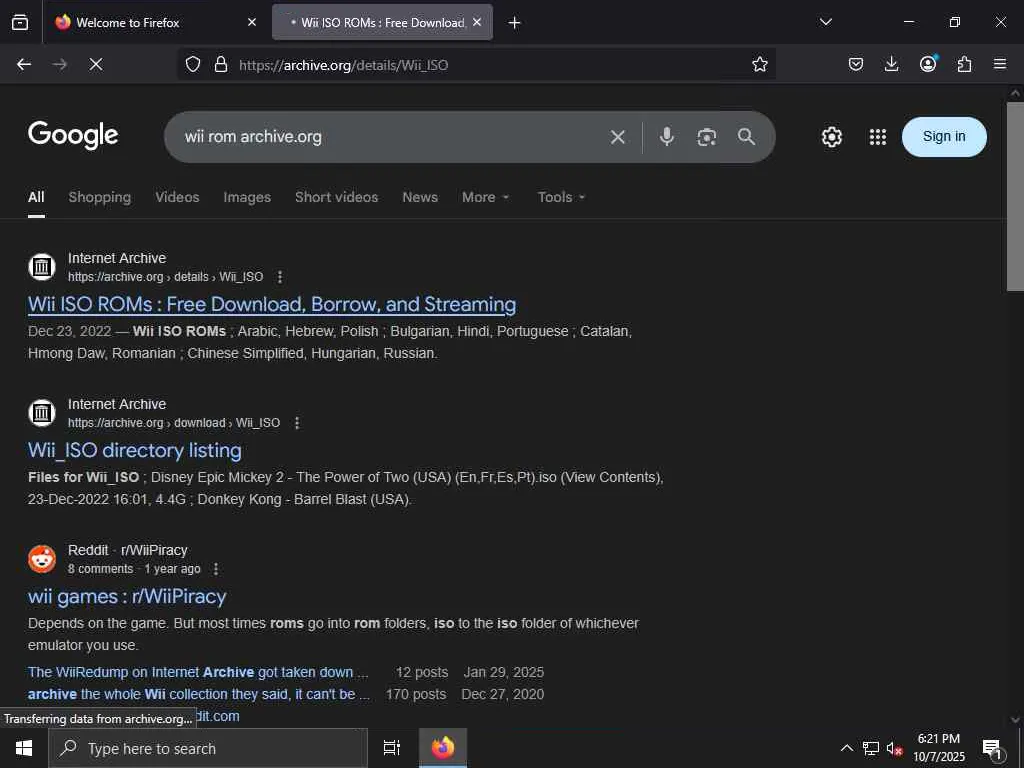Open WiiRedump on Internet Archive taken down link

[x=198, y=672]
